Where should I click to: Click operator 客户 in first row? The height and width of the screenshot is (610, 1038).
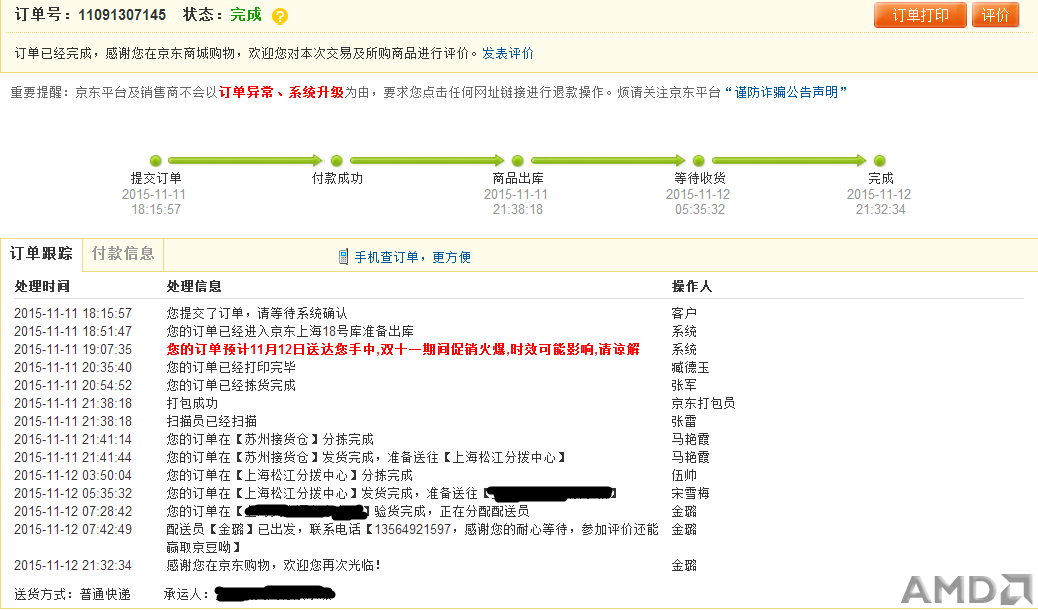[684, 313]
